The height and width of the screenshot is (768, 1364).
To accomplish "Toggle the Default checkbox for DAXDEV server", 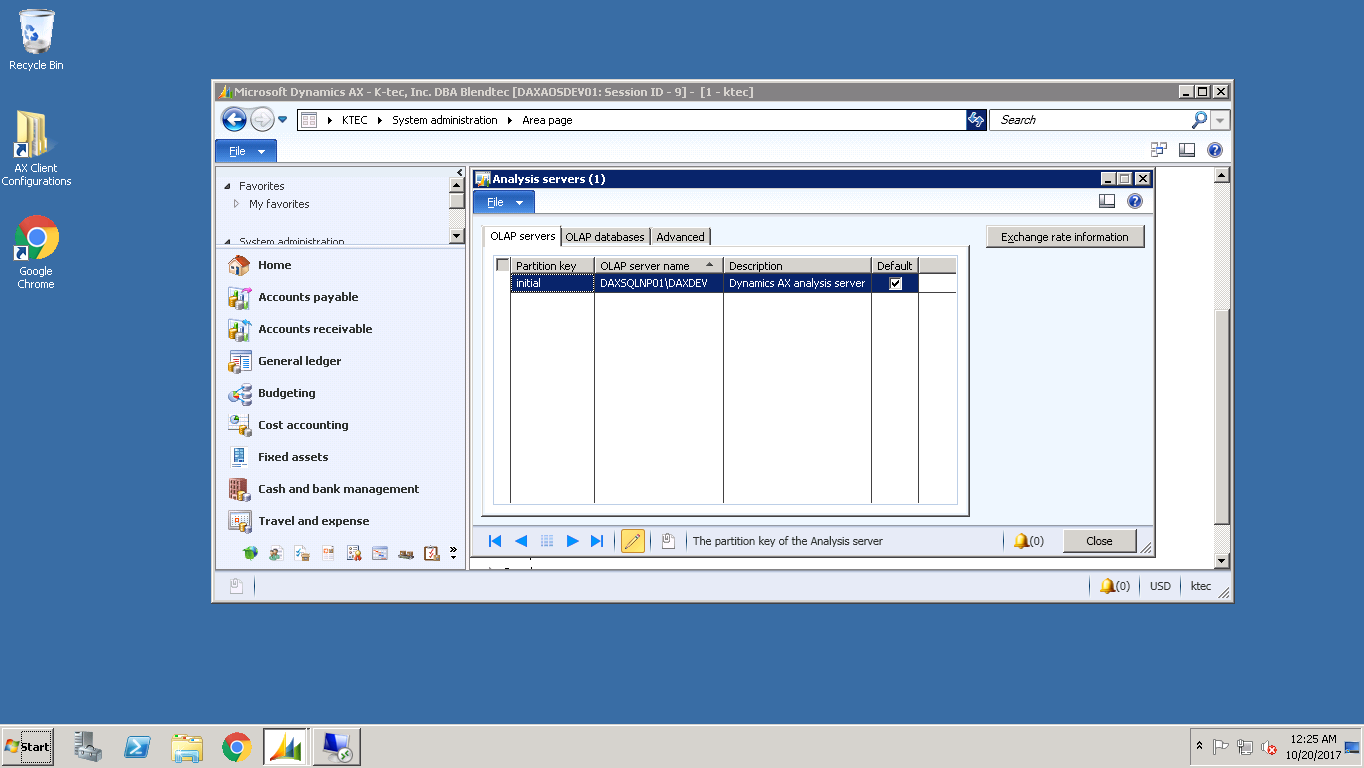I will 896,283.
